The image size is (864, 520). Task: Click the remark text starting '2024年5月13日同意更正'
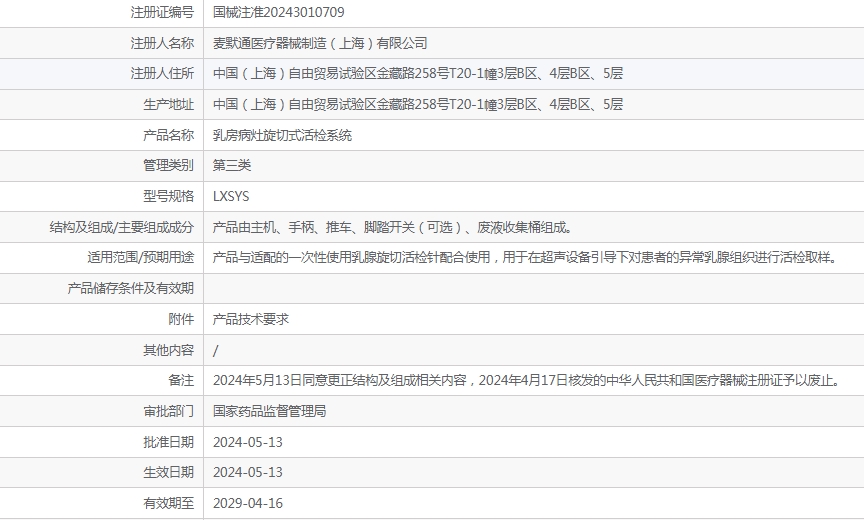[x=527, y=380]
